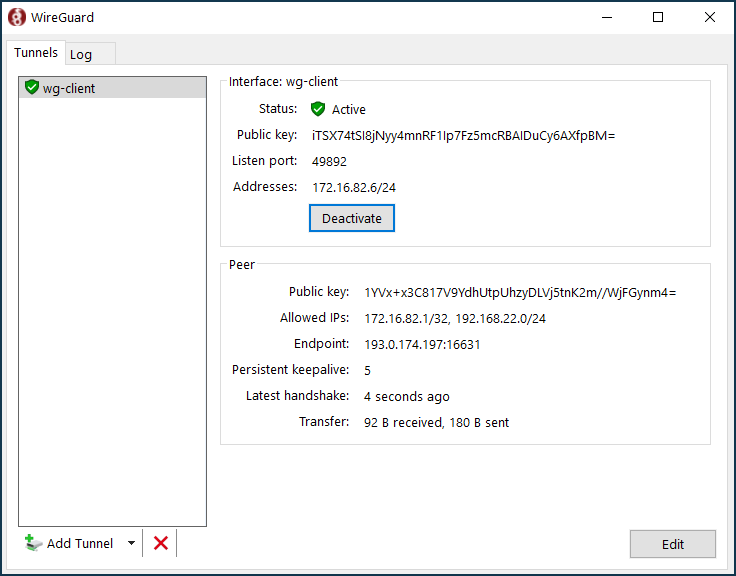
Task: Open the Edit tunnel dialog
Action: pos(672,544)
